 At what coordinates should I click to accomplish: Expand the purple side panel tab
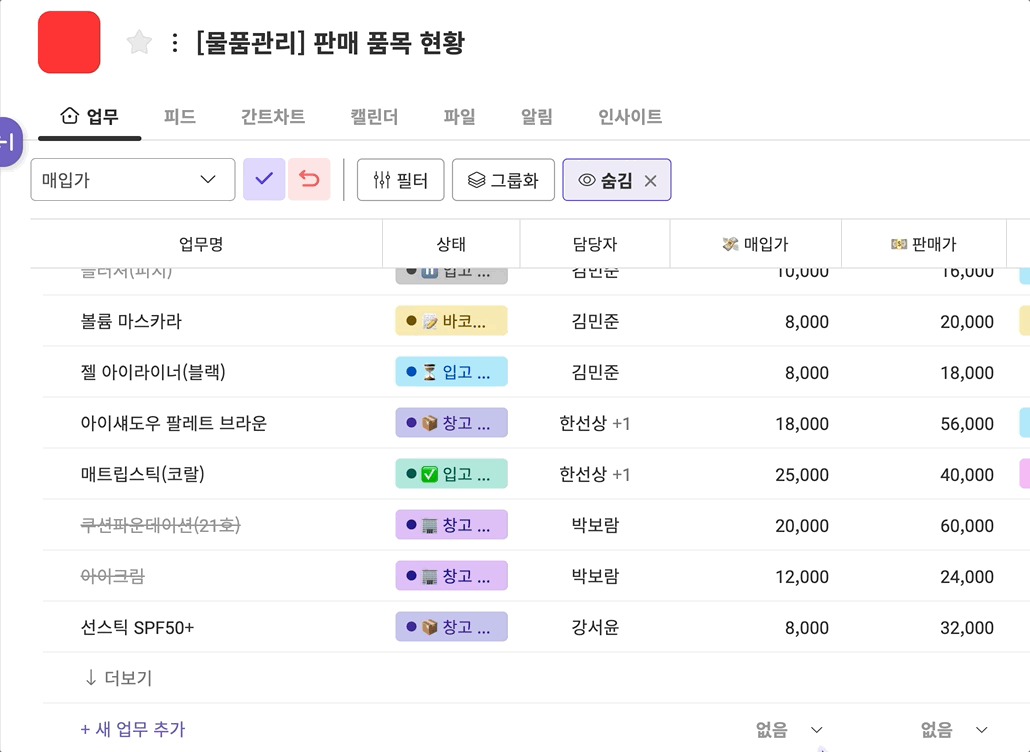9,142
